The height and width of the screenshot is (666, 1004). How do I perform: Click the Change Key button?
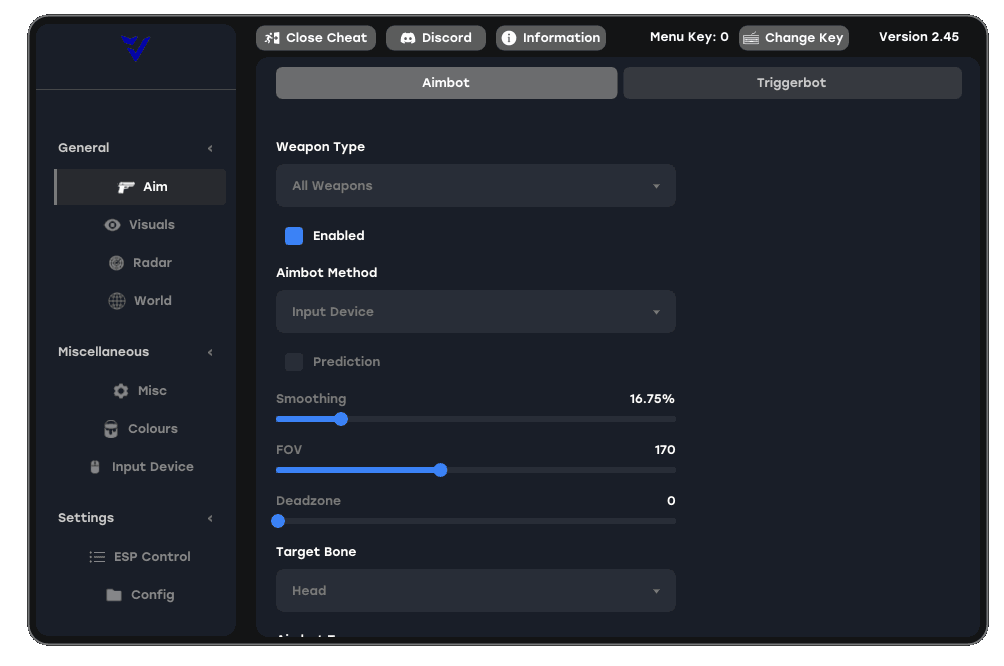794,38
